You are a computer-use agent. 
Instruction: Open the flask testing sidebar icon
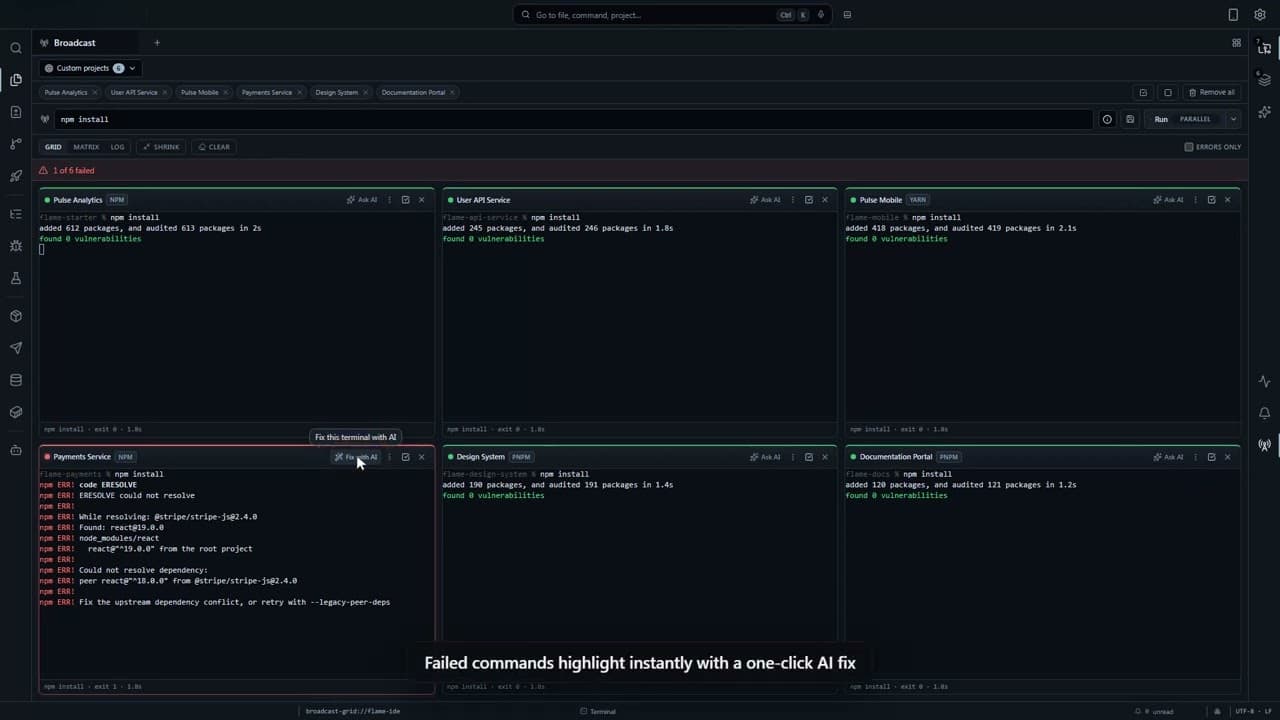(15, 278)
